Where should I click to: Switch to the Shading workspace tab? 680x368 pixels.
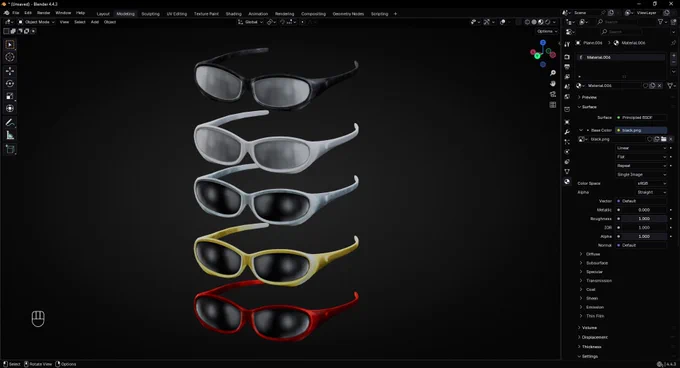coord(233,14)
